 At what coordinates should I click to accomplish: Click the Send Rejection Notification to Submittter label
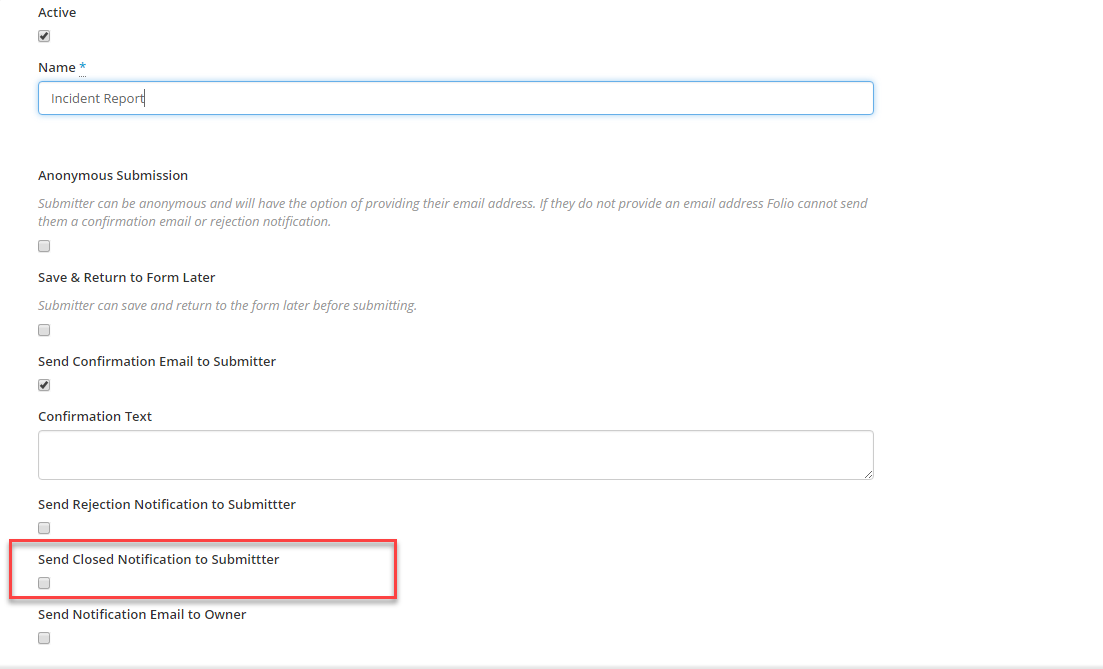tap(166, 504)
